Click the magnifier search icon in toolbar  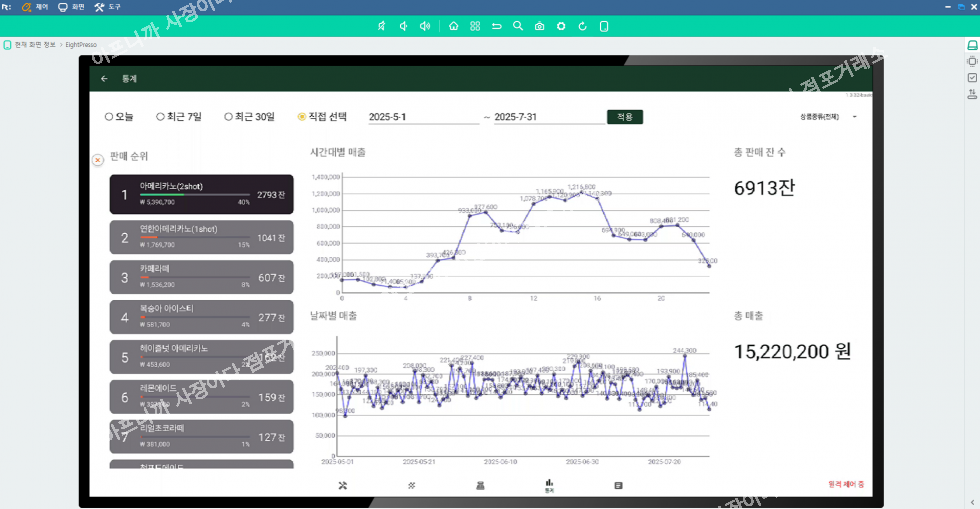click(517, 26)
